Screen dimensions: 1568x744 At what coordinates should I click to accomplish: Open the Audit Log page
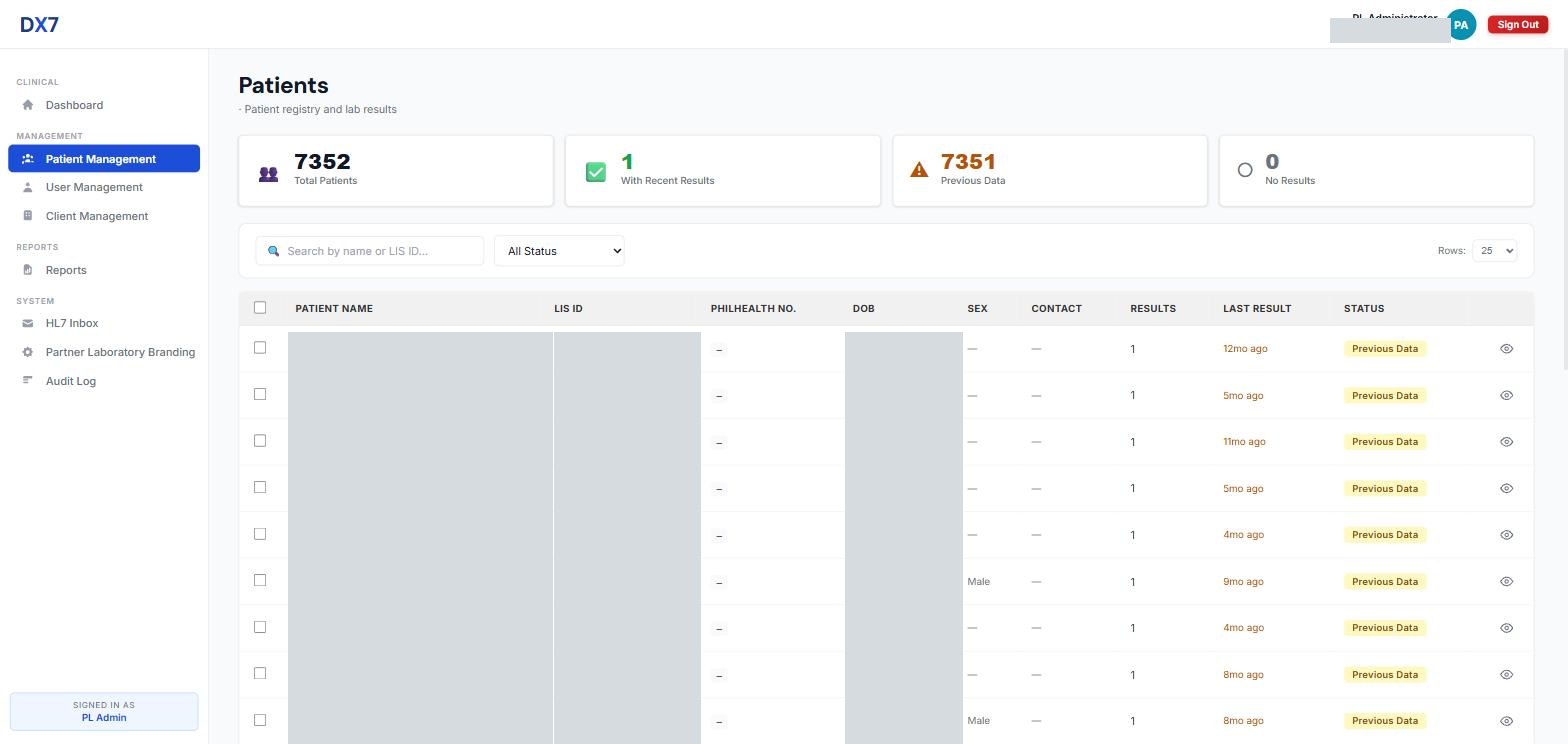[71, 381]
